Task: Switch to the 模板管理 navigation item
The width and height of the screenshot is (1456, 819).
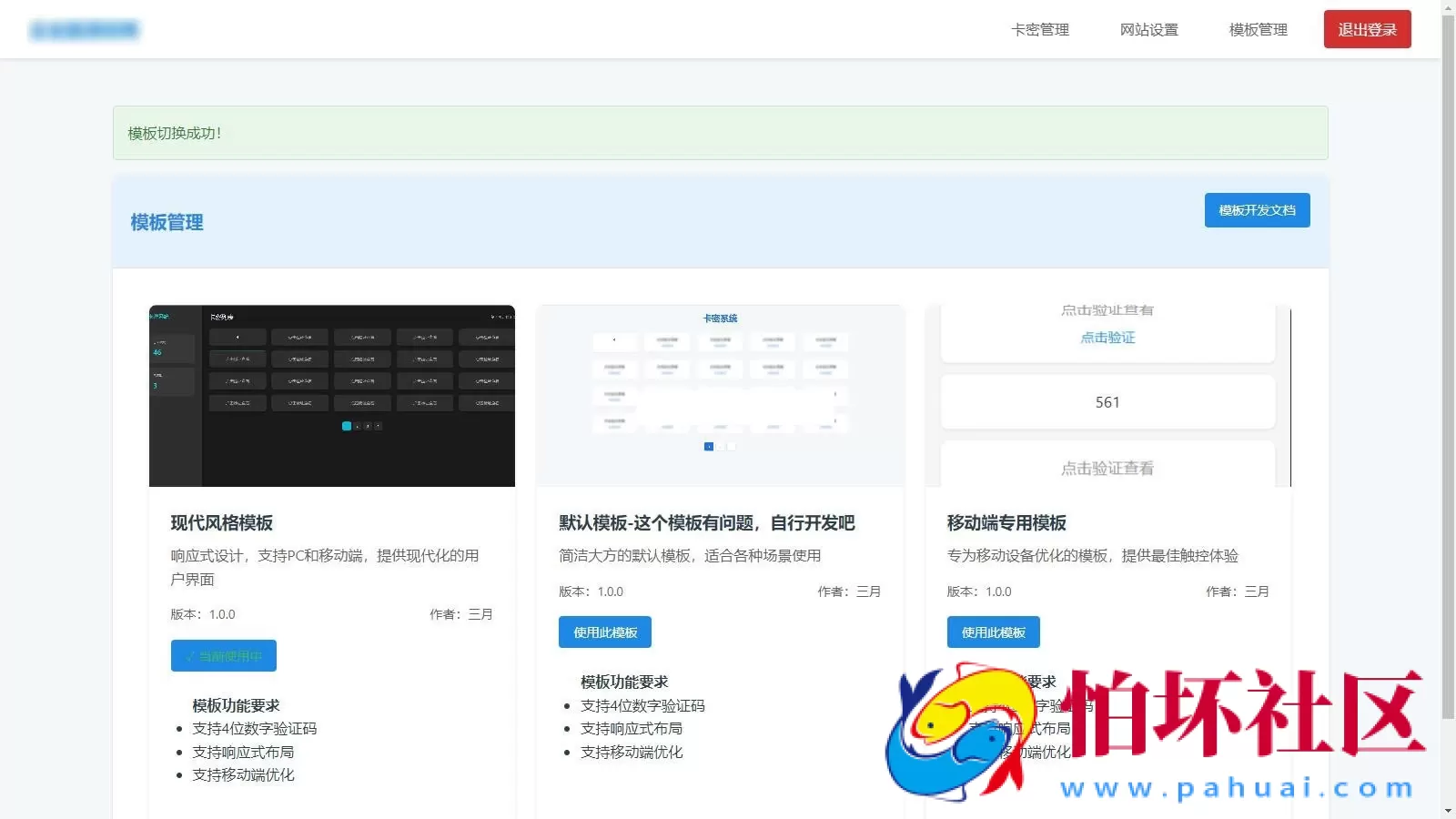Action: coord(1257,29)
